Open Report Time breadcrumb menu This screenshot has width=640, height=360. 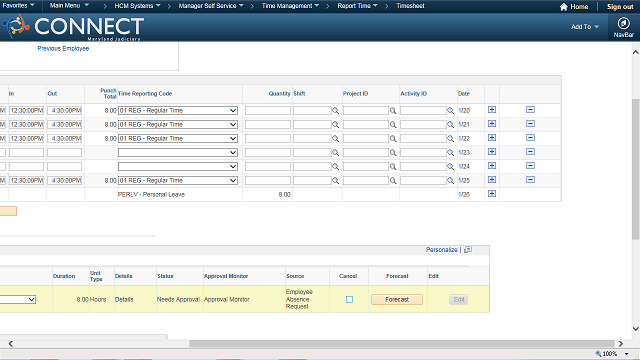click(x=357, y=6)
